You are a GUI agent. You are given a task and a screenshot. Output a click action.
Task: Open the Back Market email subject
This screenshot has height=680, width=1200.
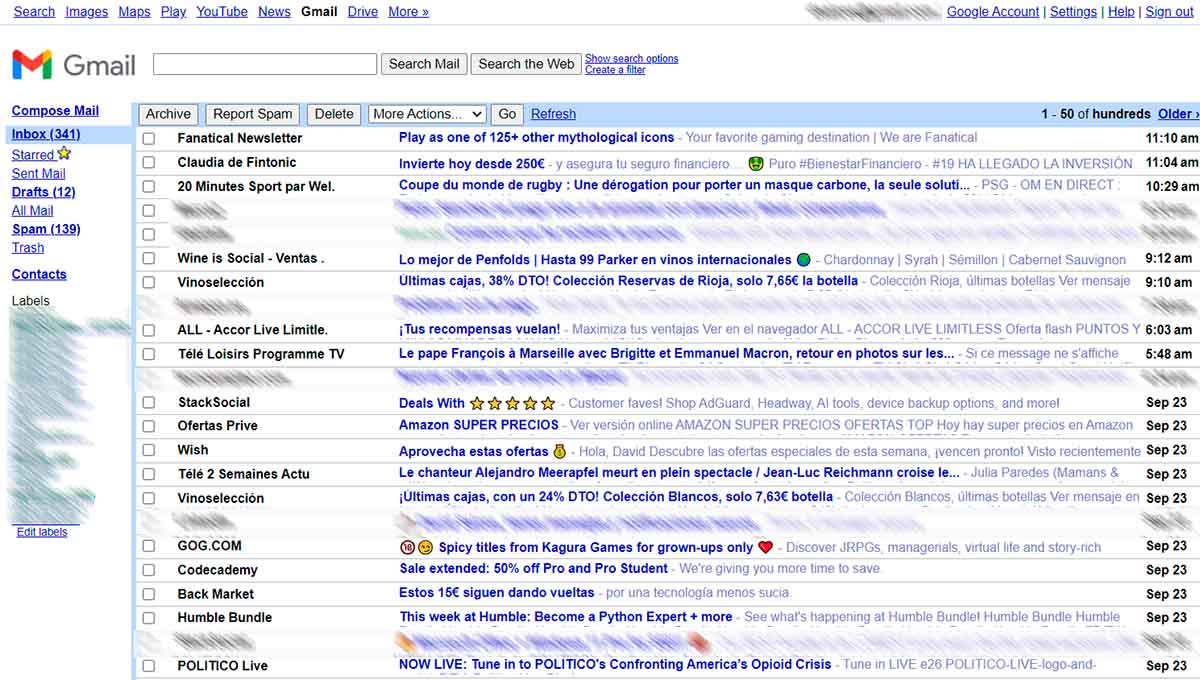coord(497,594)
